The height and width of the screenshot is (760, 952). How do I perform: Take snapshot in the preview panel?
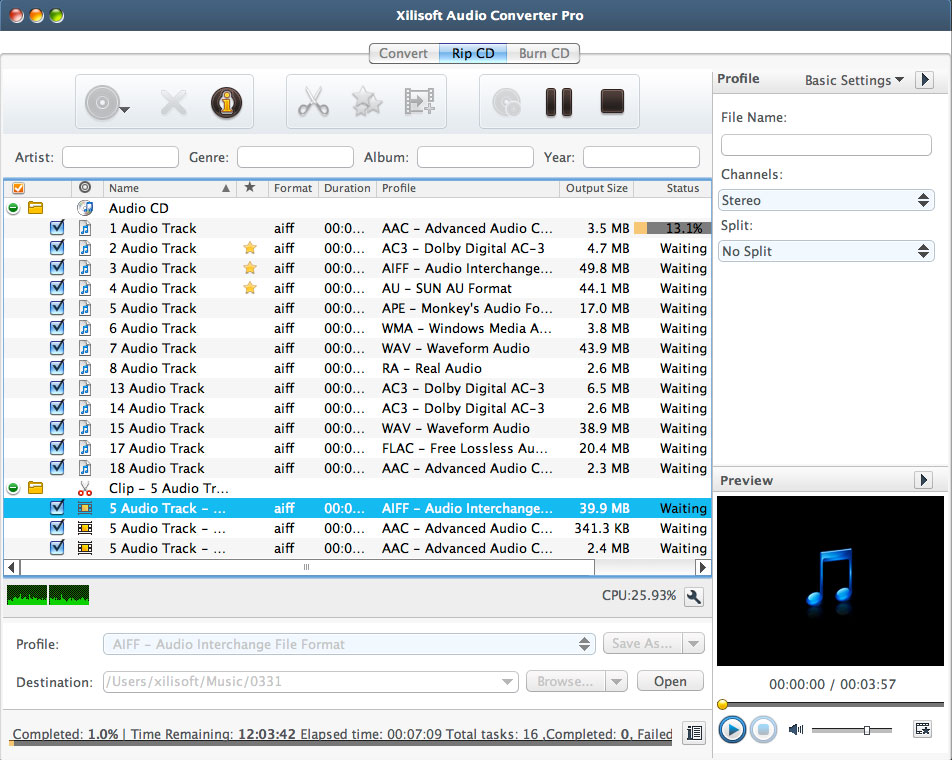coord(922,730)
